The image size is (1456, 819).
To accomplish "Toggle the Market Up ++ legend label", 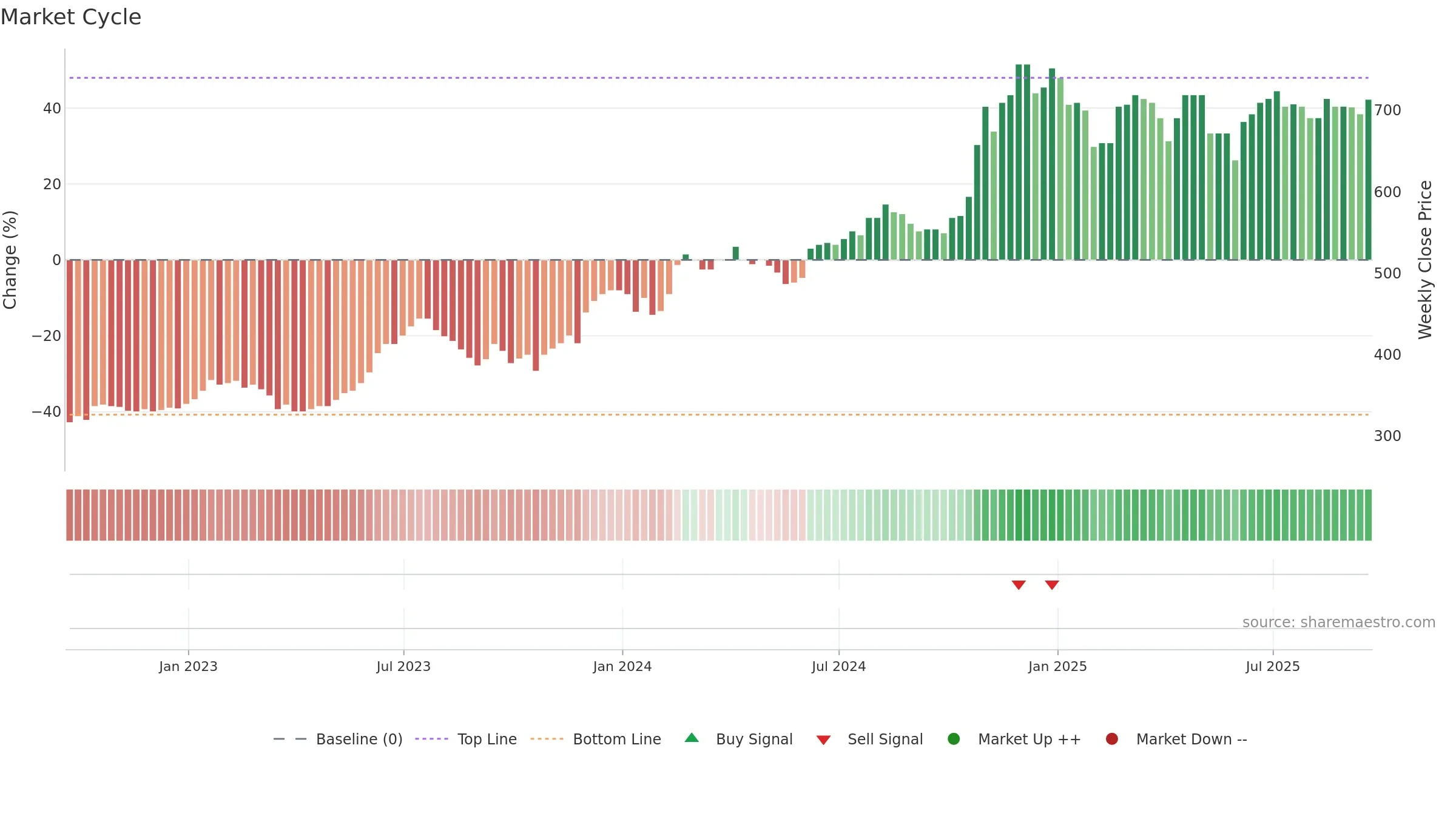I will click(1030, 739).
